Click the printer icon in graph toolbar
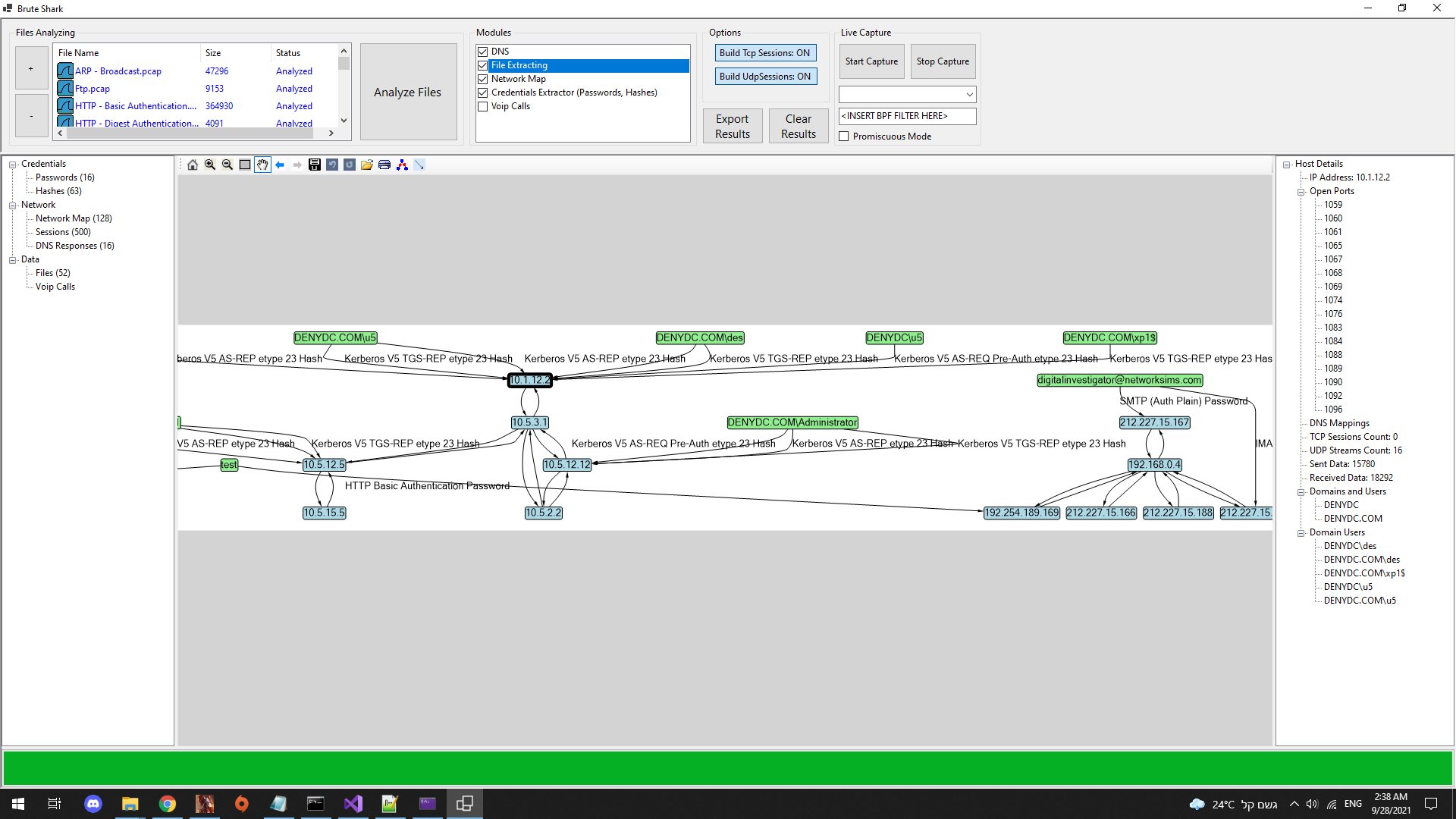 tap(384, 165)
